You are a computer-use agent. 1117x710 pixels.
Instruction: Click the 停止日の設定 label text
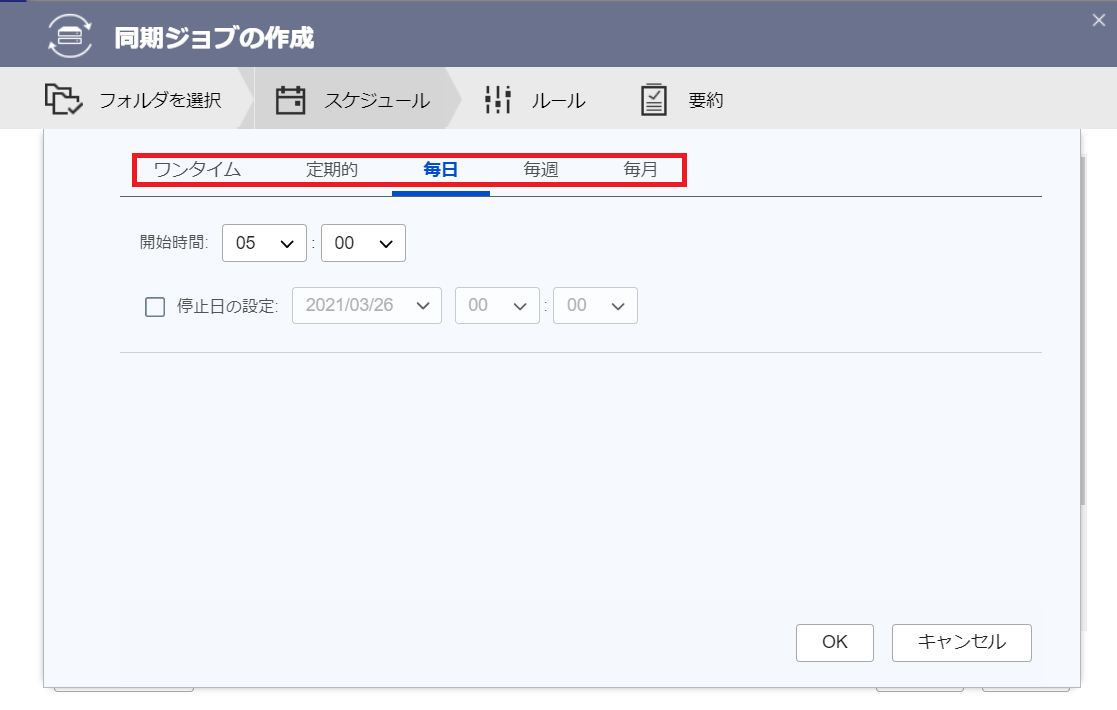click(227, 306)
